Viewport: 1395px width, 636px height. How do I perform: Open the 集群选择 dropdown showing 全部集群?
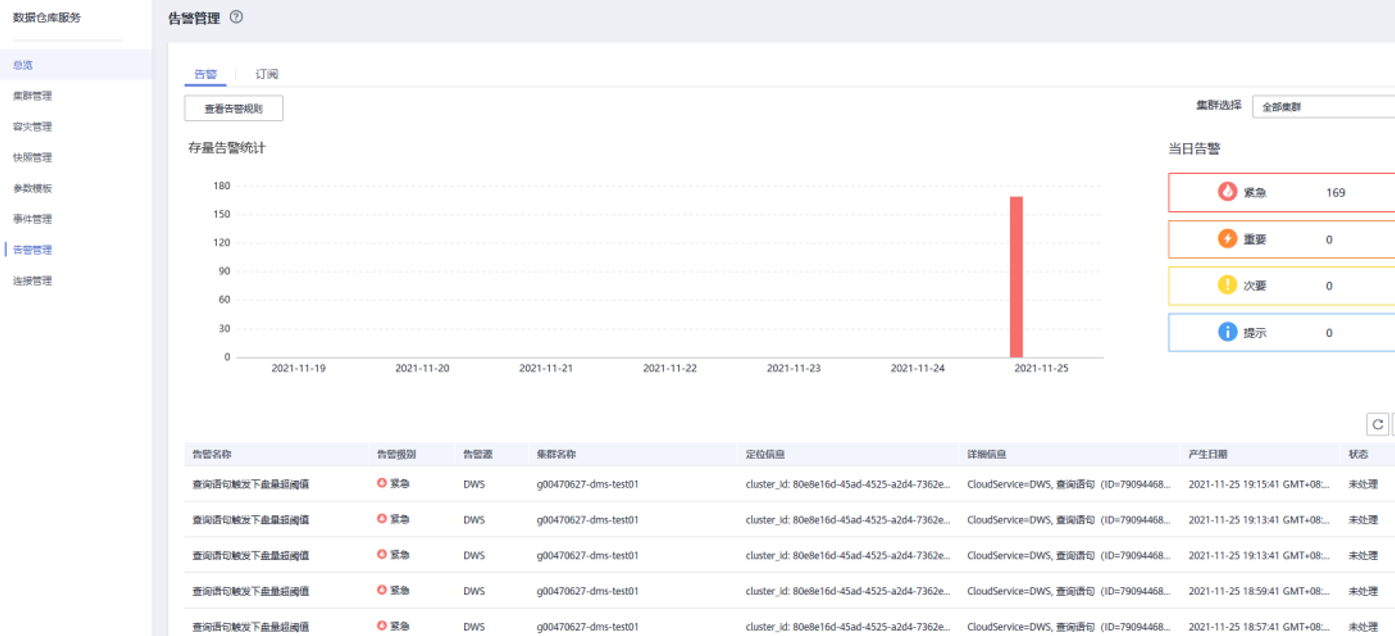[x=1323, y=106]
